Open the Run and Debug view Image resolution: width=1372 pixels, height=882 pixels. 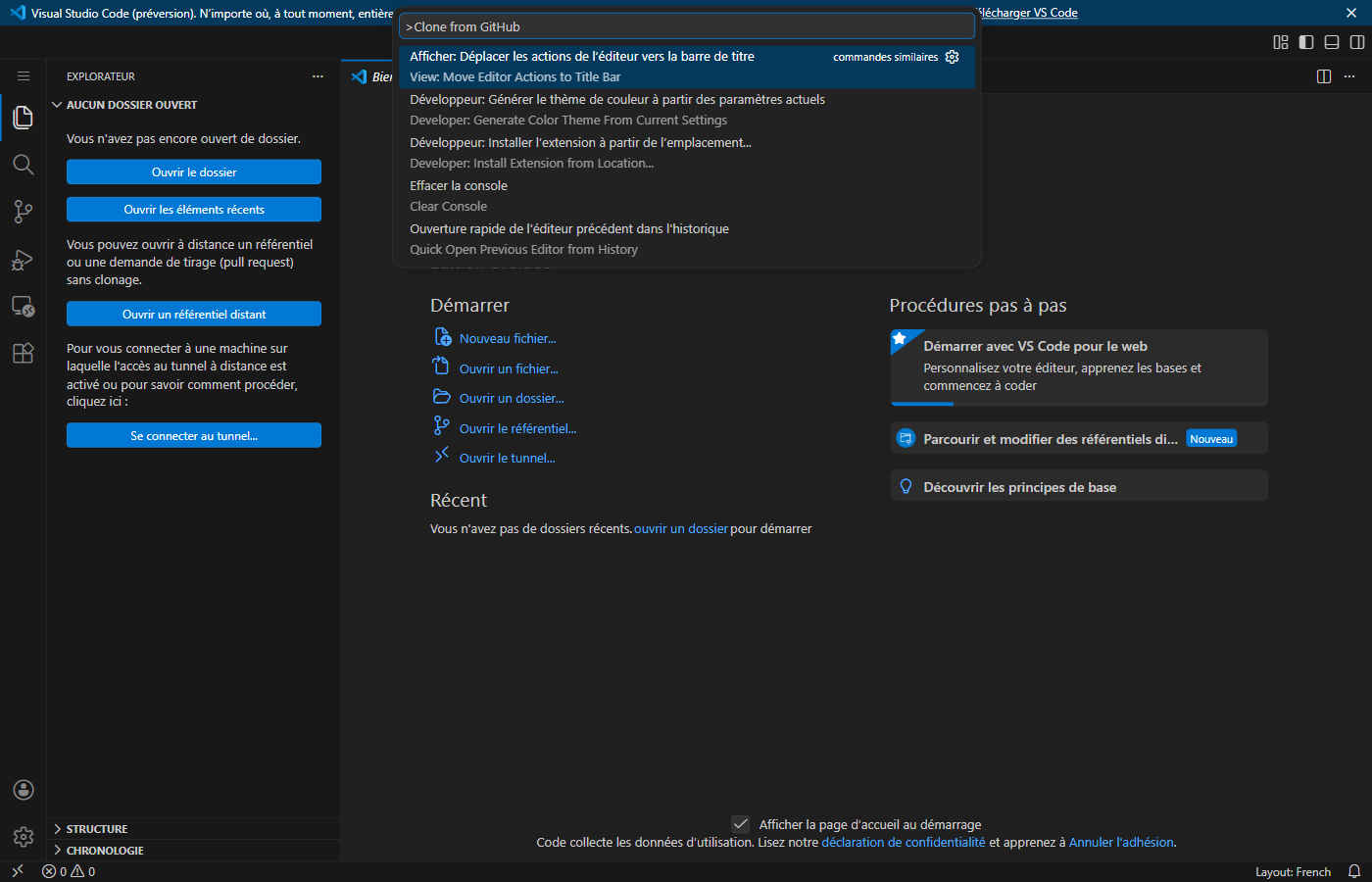coord(23,259)
